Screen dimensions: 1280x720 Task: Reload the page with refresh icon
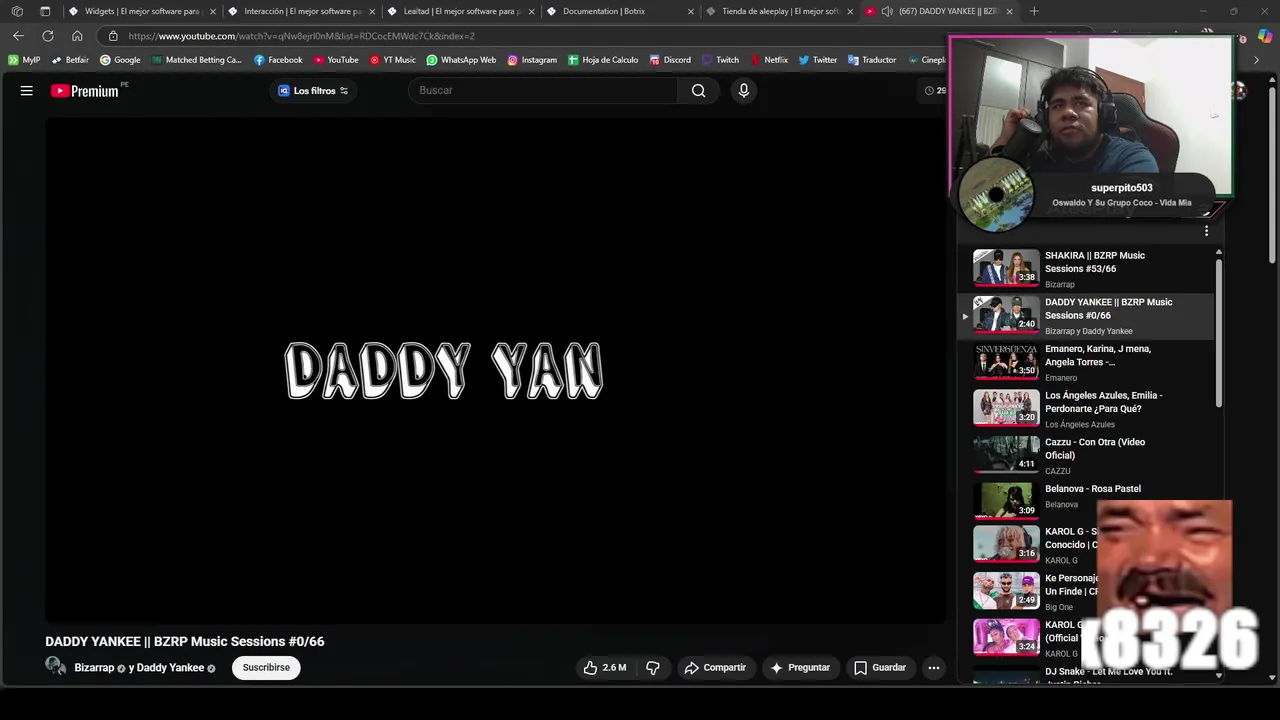click(x=47, y=35)
